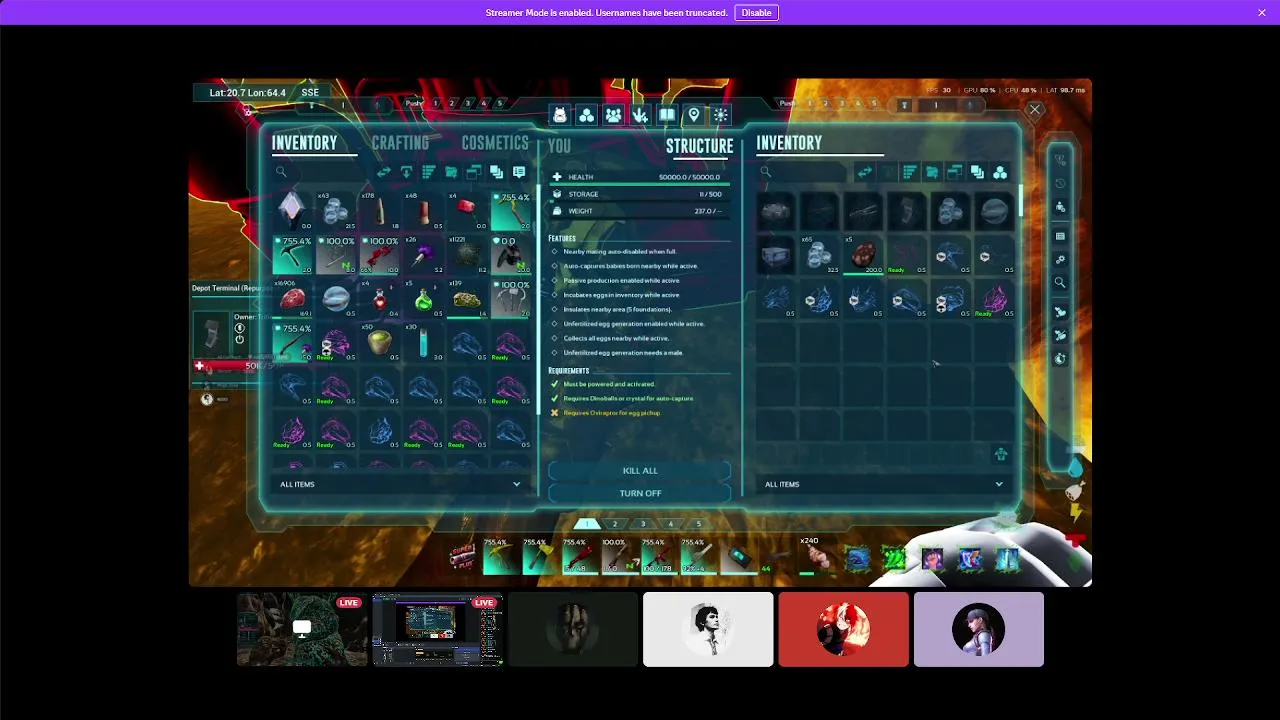
Task: Open the second LIVE stream thumbnail
Action: pyautogui.click(x=438, y=629)
